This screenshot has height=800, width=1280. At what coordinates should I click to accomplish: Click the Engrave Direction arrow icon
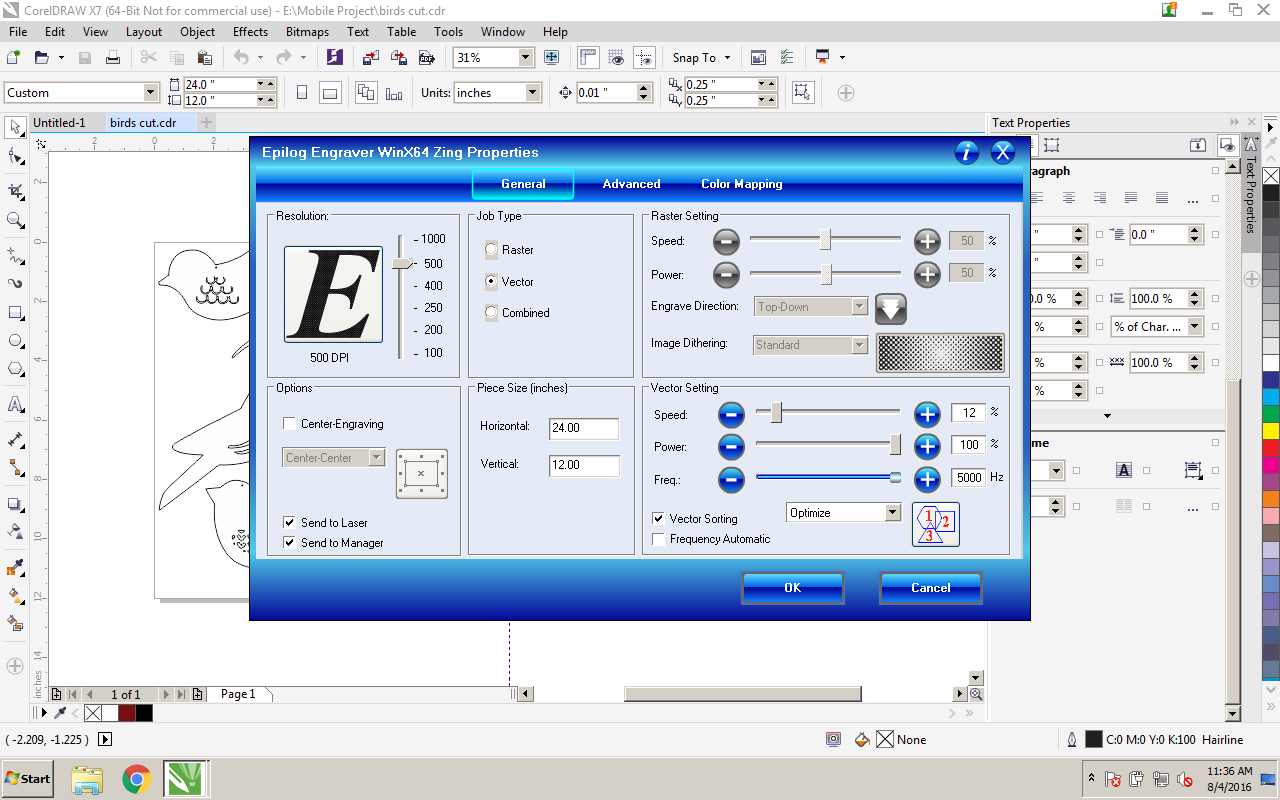890,308
